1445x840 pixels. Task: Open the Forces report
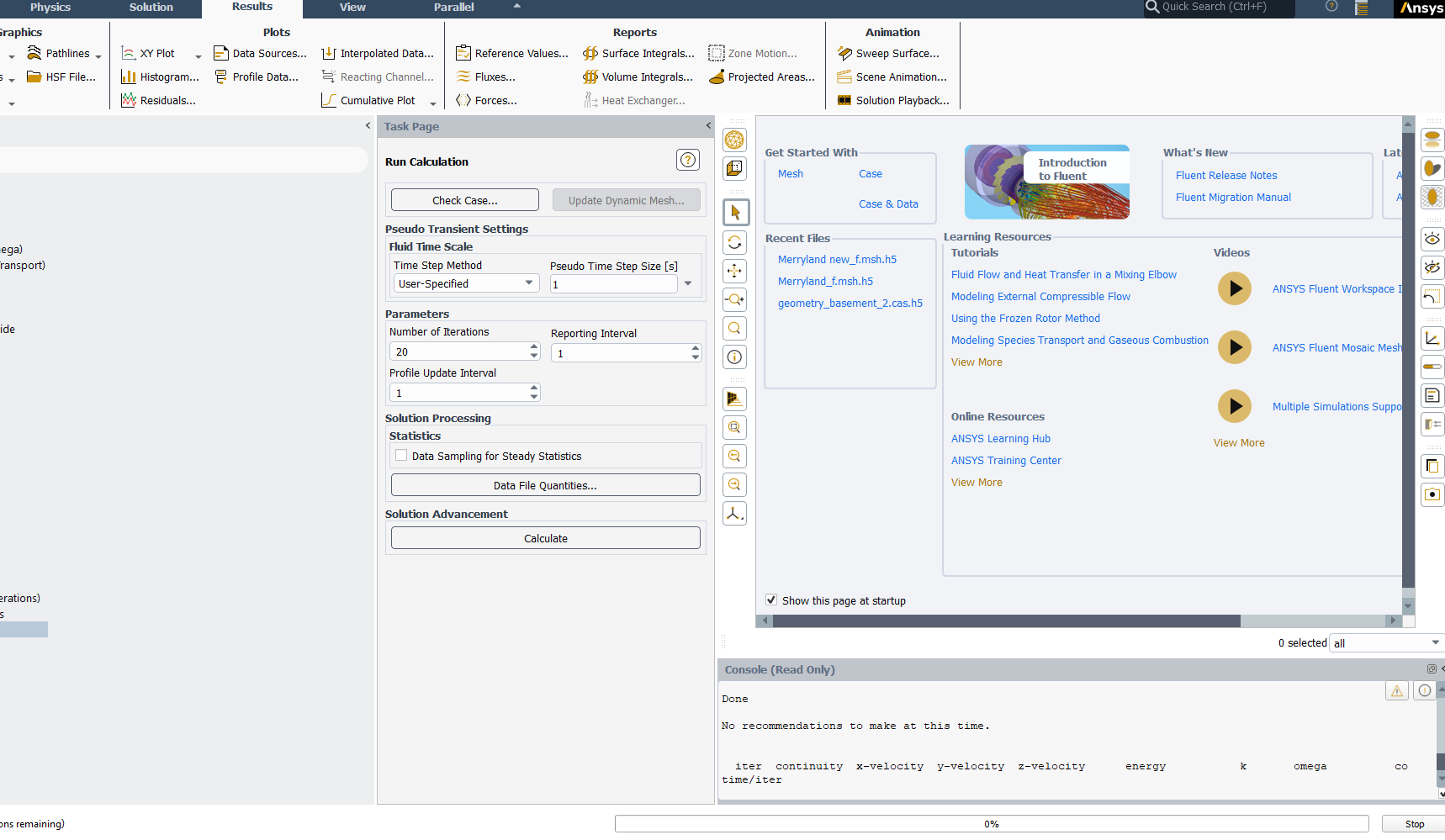487,100
